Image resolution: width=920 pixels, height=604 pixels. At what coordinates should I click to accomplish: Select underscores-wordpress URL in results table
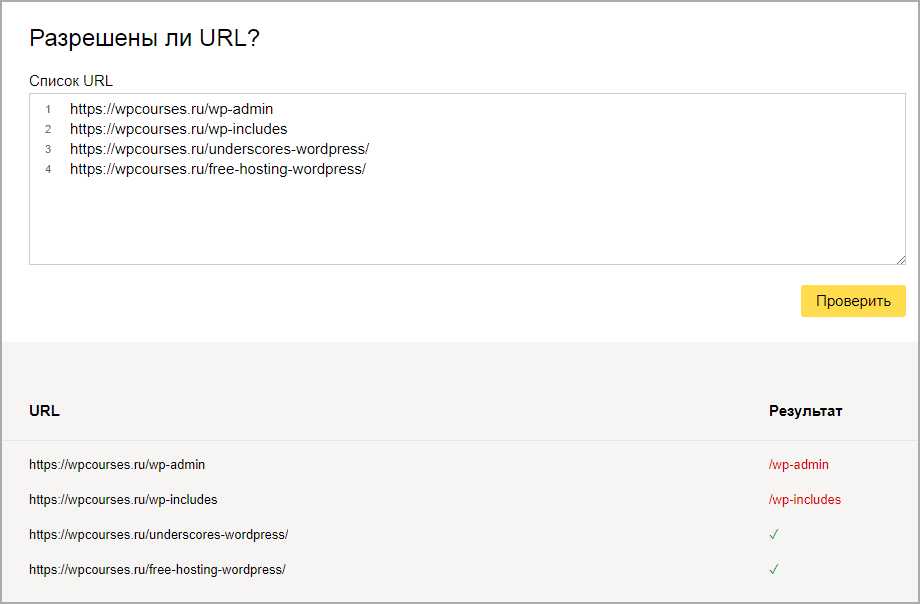click(x=158, y=535)
